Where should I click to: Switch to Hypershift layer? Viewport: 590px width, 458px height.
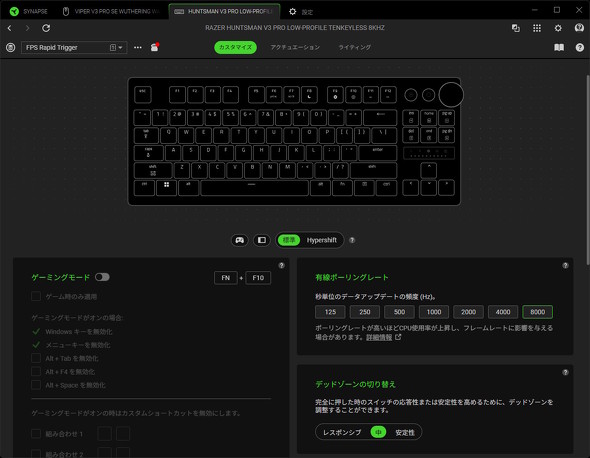click(321, 240)
